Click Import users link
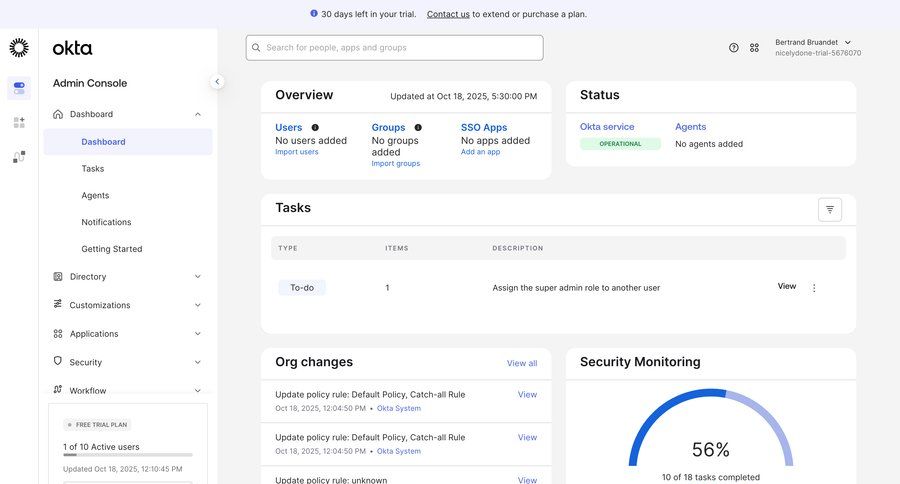The image size is (900, 484). tap(297, 152)
